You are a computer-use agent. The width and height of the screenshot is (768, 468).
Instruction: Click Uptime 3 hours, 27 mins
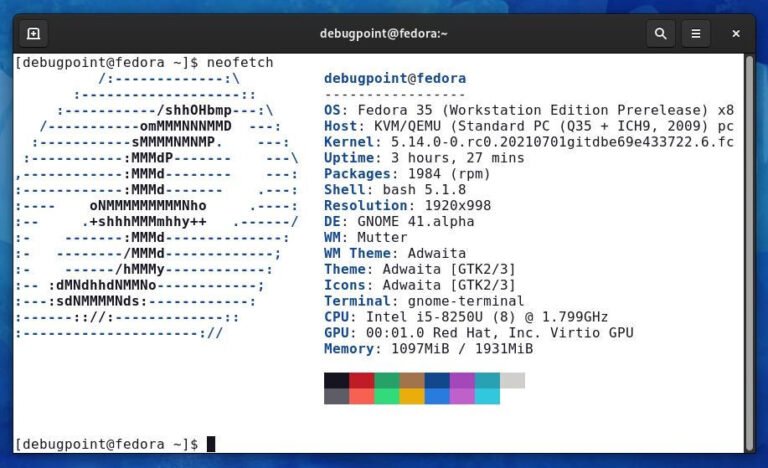(x=424, y=158)
